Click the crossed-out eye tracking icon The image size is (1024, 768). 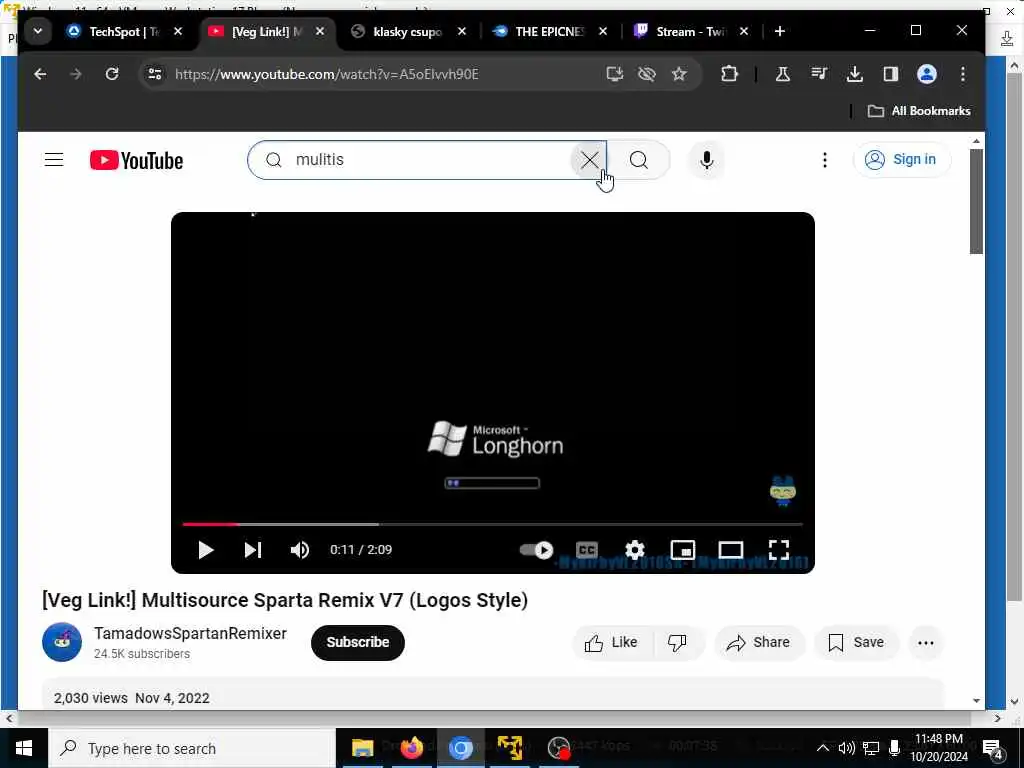[647, 74]
